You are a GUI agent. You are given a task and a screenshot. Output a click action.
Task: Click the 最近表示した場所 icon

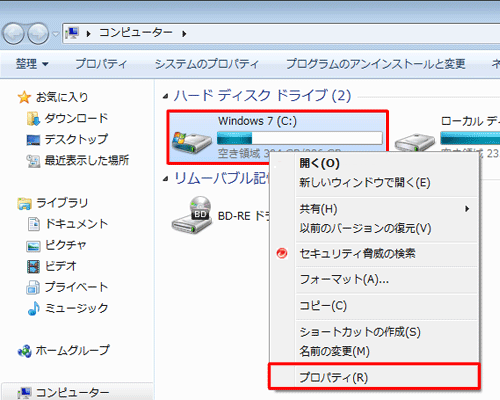click(33, 161)
